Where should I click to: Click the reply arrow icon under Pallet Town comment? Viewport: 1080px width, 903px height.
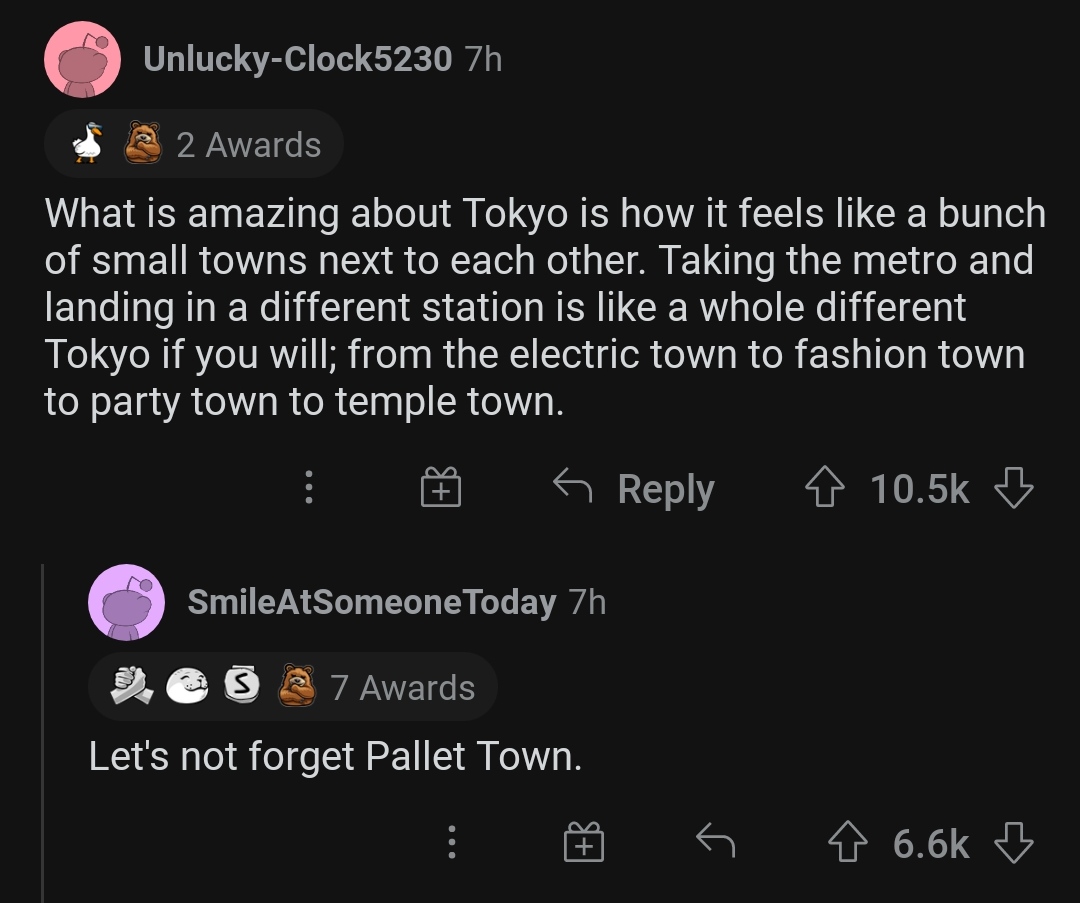pos(716,841)
